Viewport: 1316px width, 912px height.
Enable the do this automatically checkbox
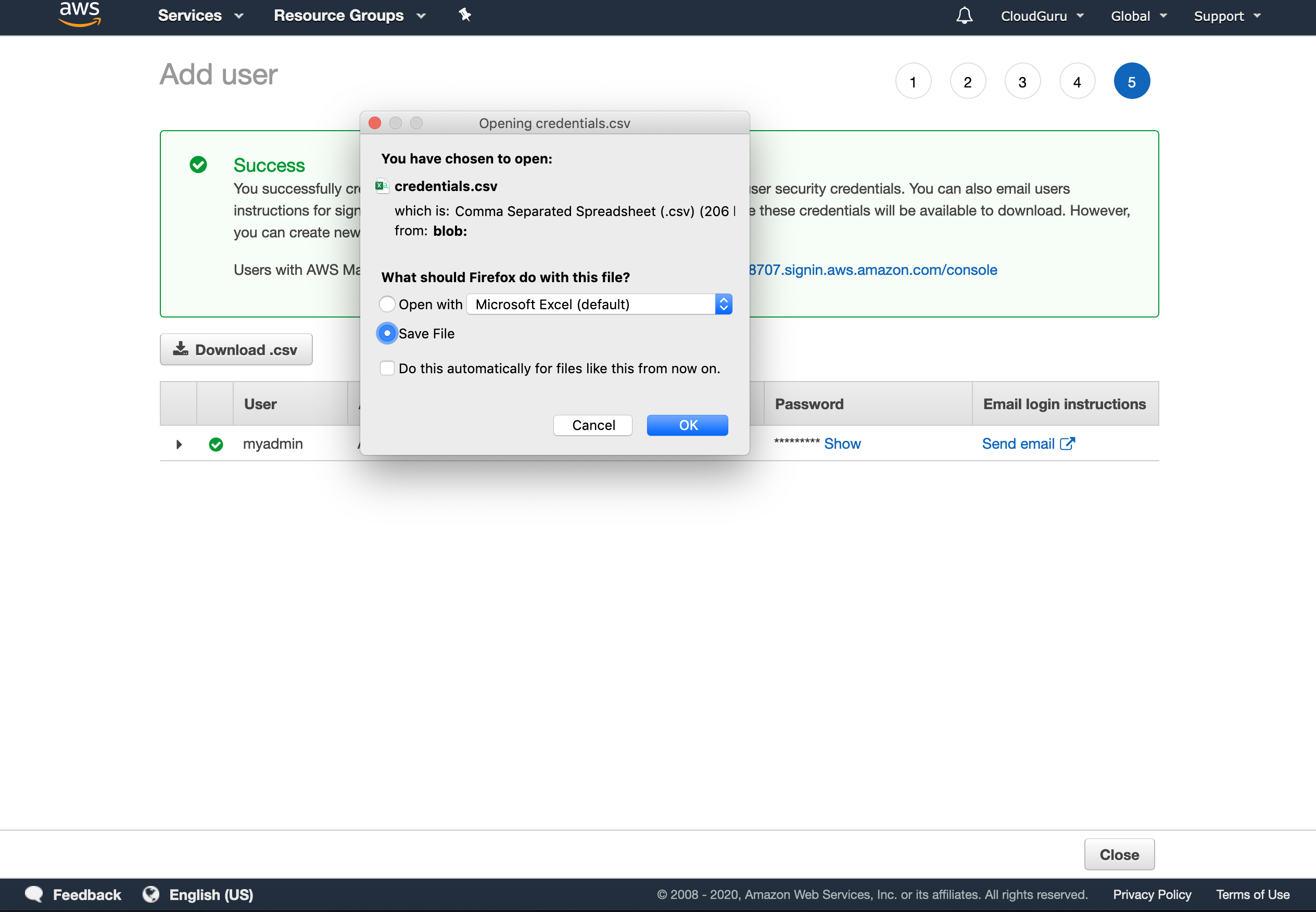click(x=387, y=368)
